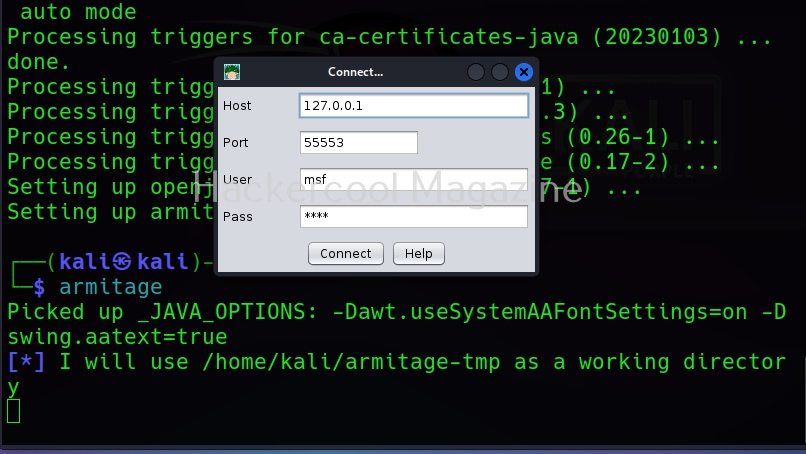Close the Connect dialog with blue X
The image size is (806, 454).
coord(524,72)
